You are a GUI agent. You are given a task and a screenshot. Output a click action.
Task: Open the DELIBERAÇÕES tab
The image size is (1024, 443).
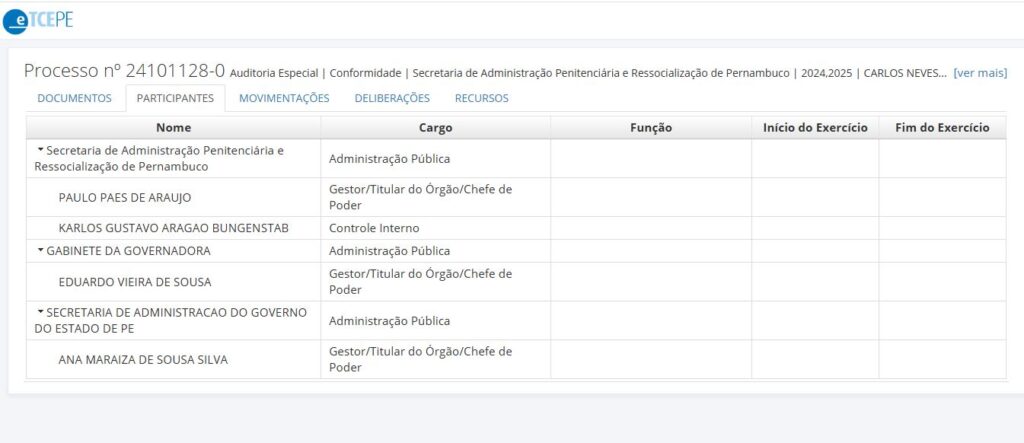(x=392, y=99)
